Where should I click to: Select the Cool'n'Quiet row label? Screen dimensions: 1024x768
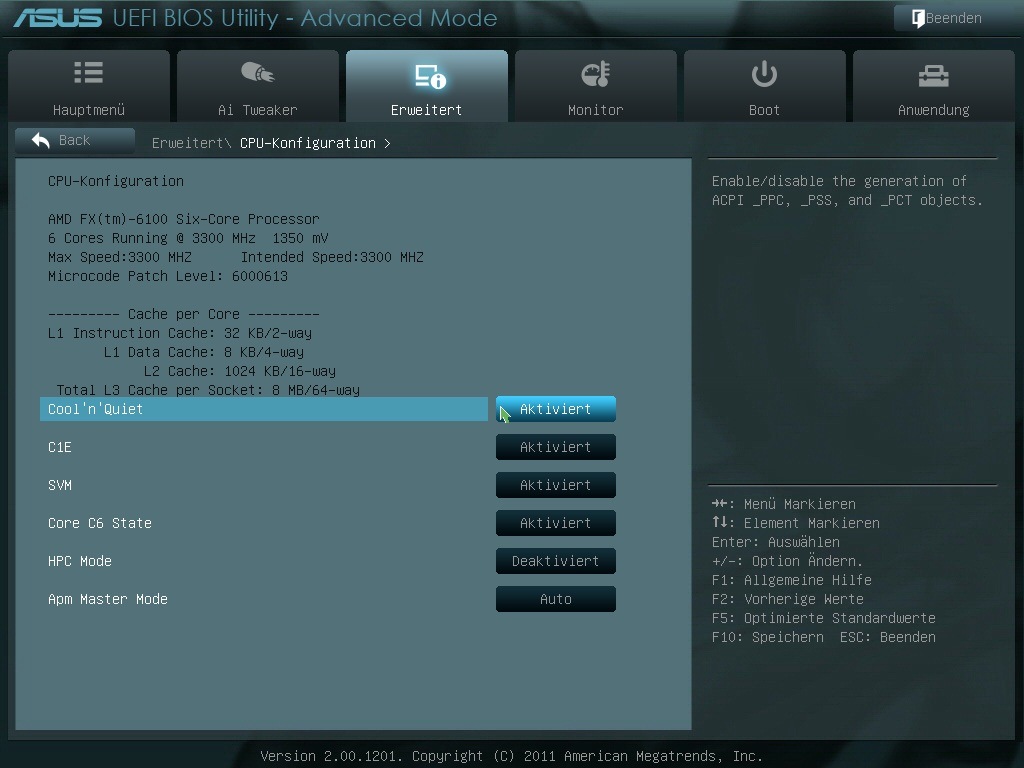point(264,409)
